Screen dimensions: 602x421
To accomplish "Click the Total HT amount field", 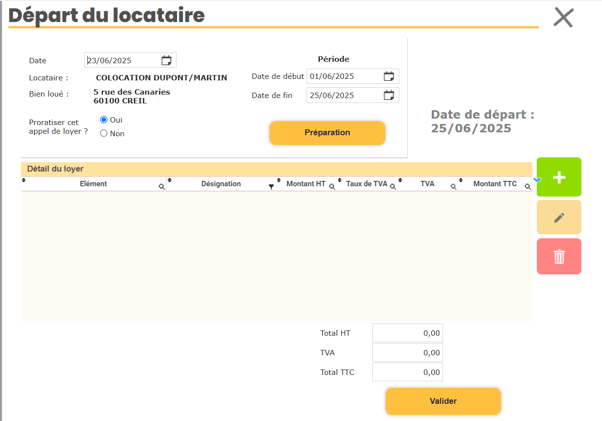I will [407, 333].
